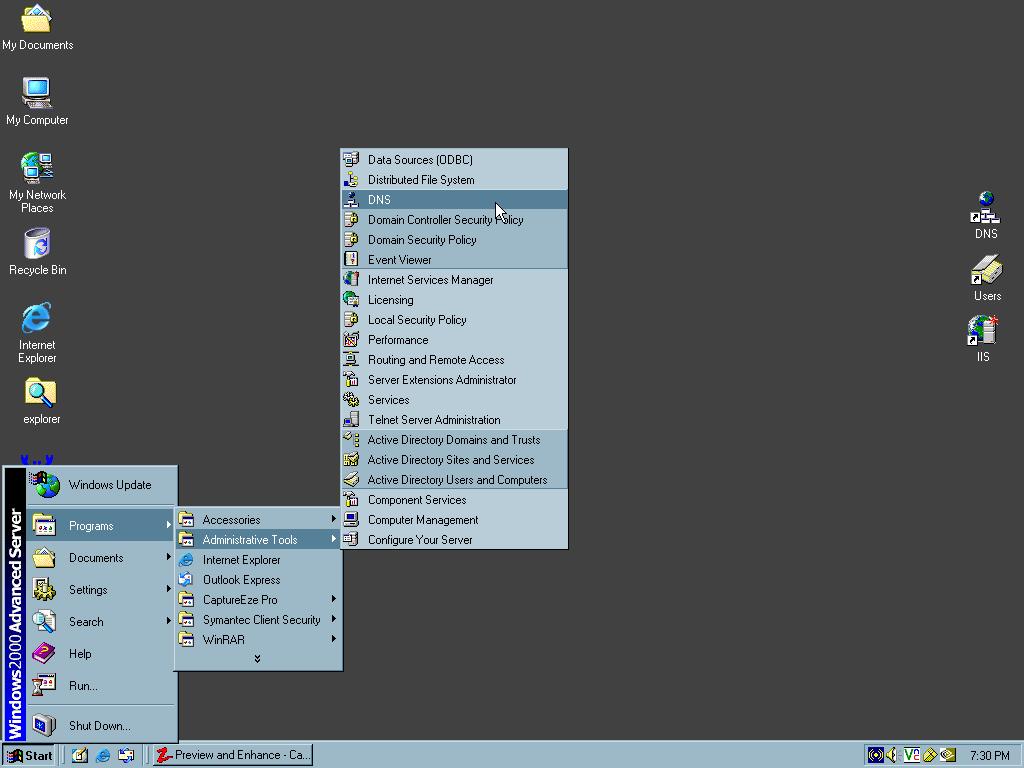Open Internet Services Manager
The image size is (1024, 768).
(x=455, y=280)
